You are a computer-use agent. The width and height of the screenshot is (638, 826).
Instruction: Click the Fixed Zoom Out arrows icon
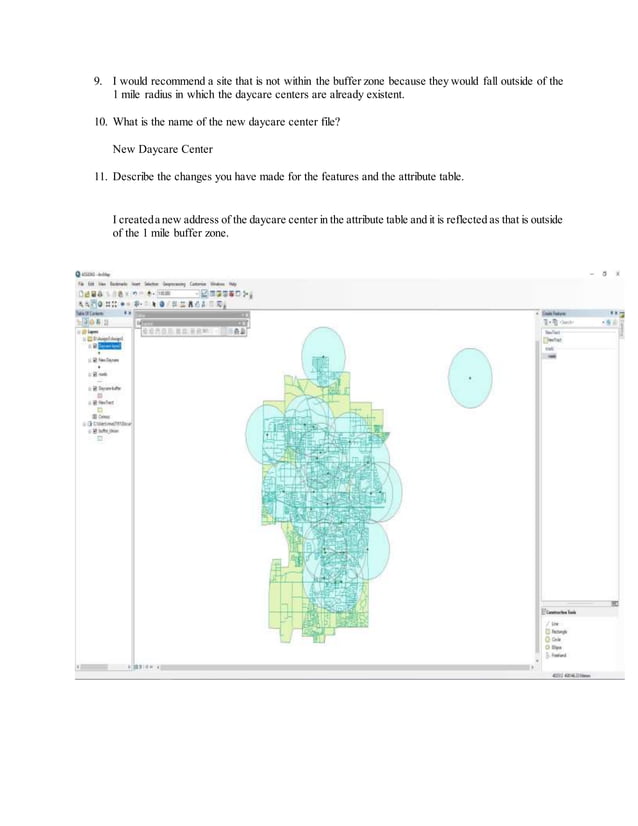click(114, 304)
